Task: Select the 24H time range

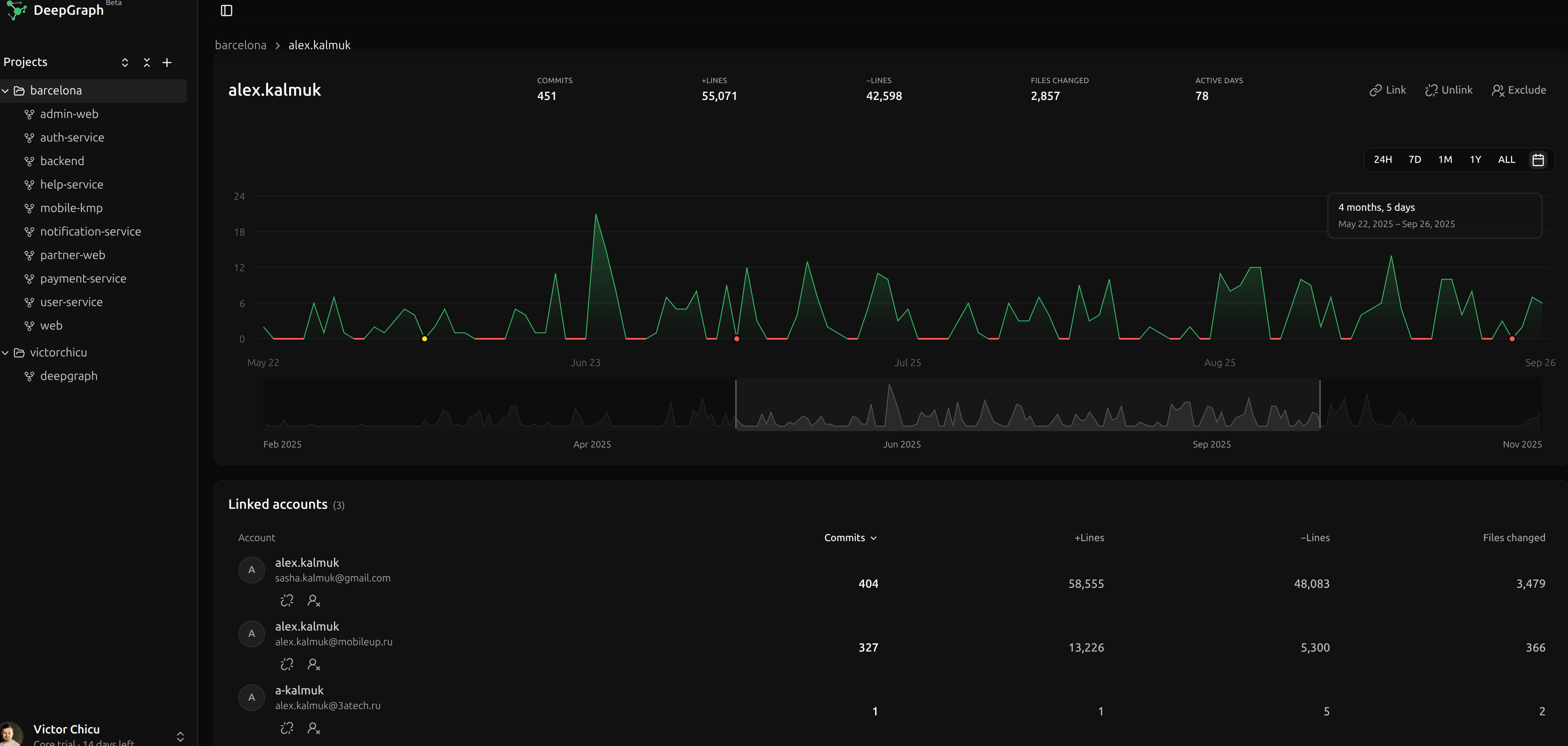Action: (1383, 160)
